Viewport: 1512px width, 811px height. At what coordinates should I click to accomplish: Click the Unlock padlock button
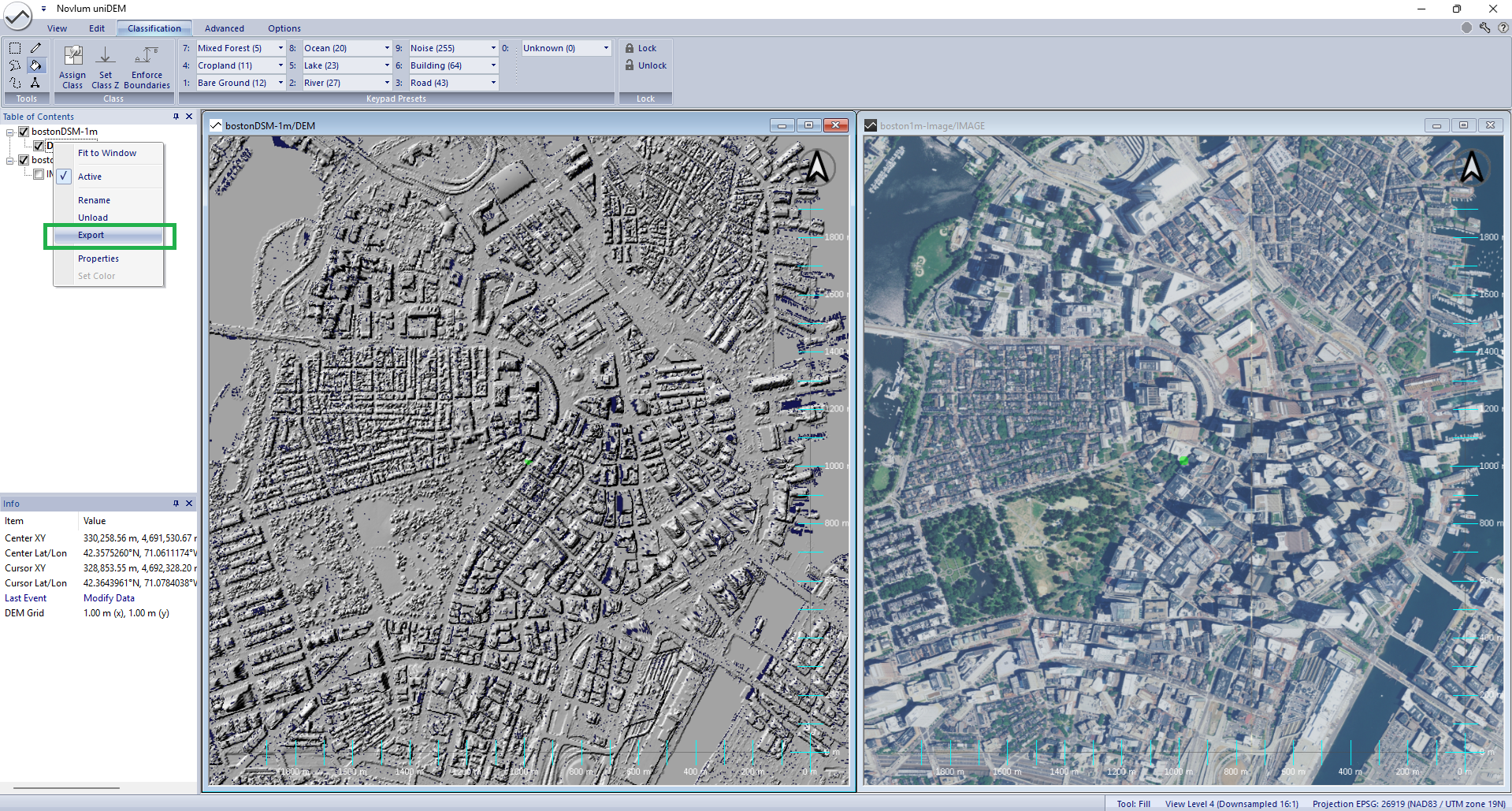point(646,65)
